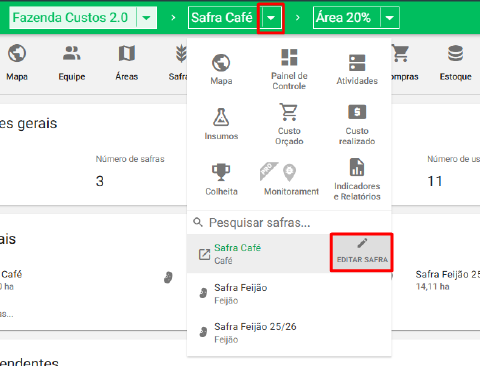Click the Safra Café breadcrumb label
This screenshot has height=366, width=480.
click(x=222, y=17)
